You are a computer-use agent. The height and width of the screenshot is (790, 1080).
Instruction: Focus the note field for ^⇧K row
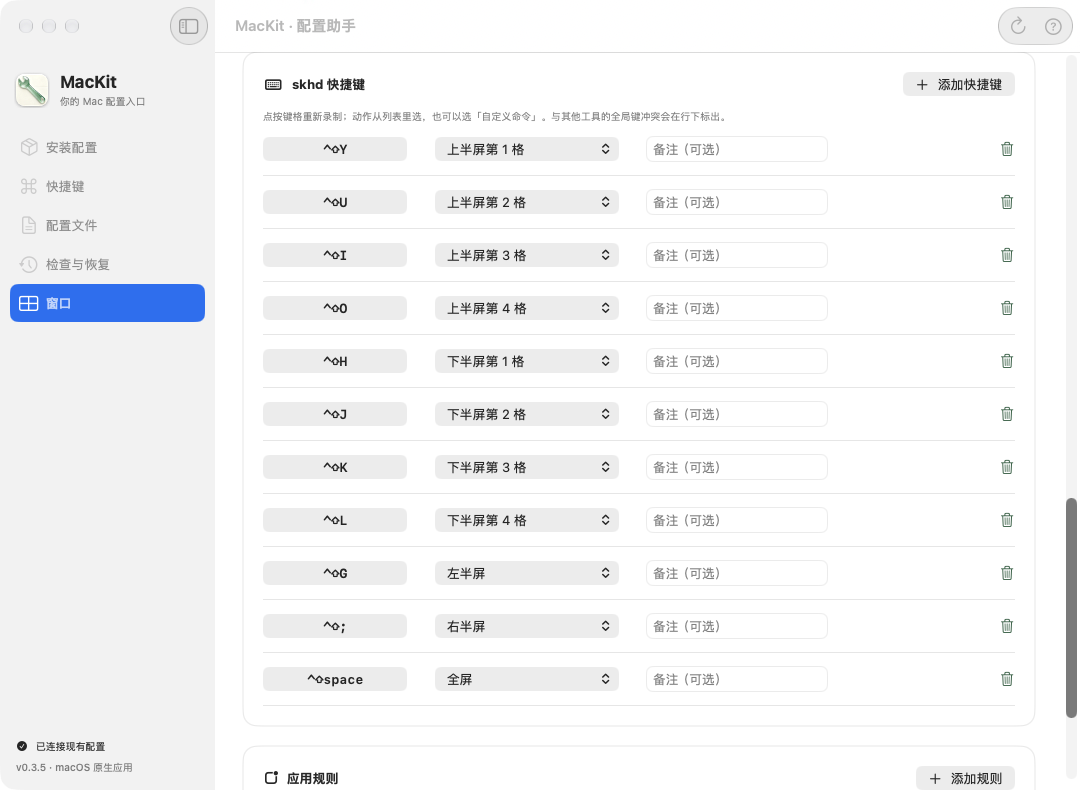[736, 468]
